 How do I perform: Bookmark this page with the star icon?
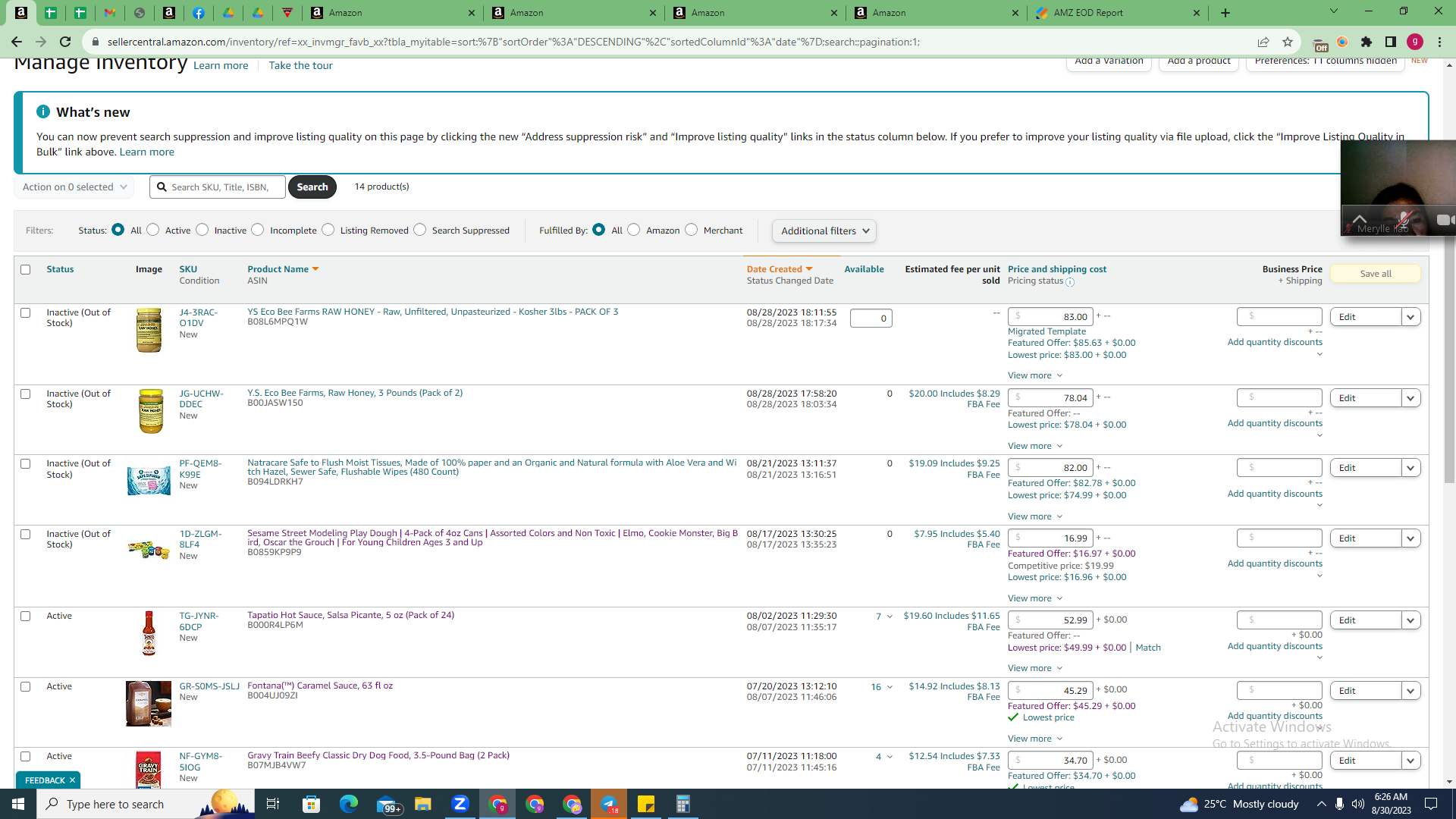(1288, 42)
